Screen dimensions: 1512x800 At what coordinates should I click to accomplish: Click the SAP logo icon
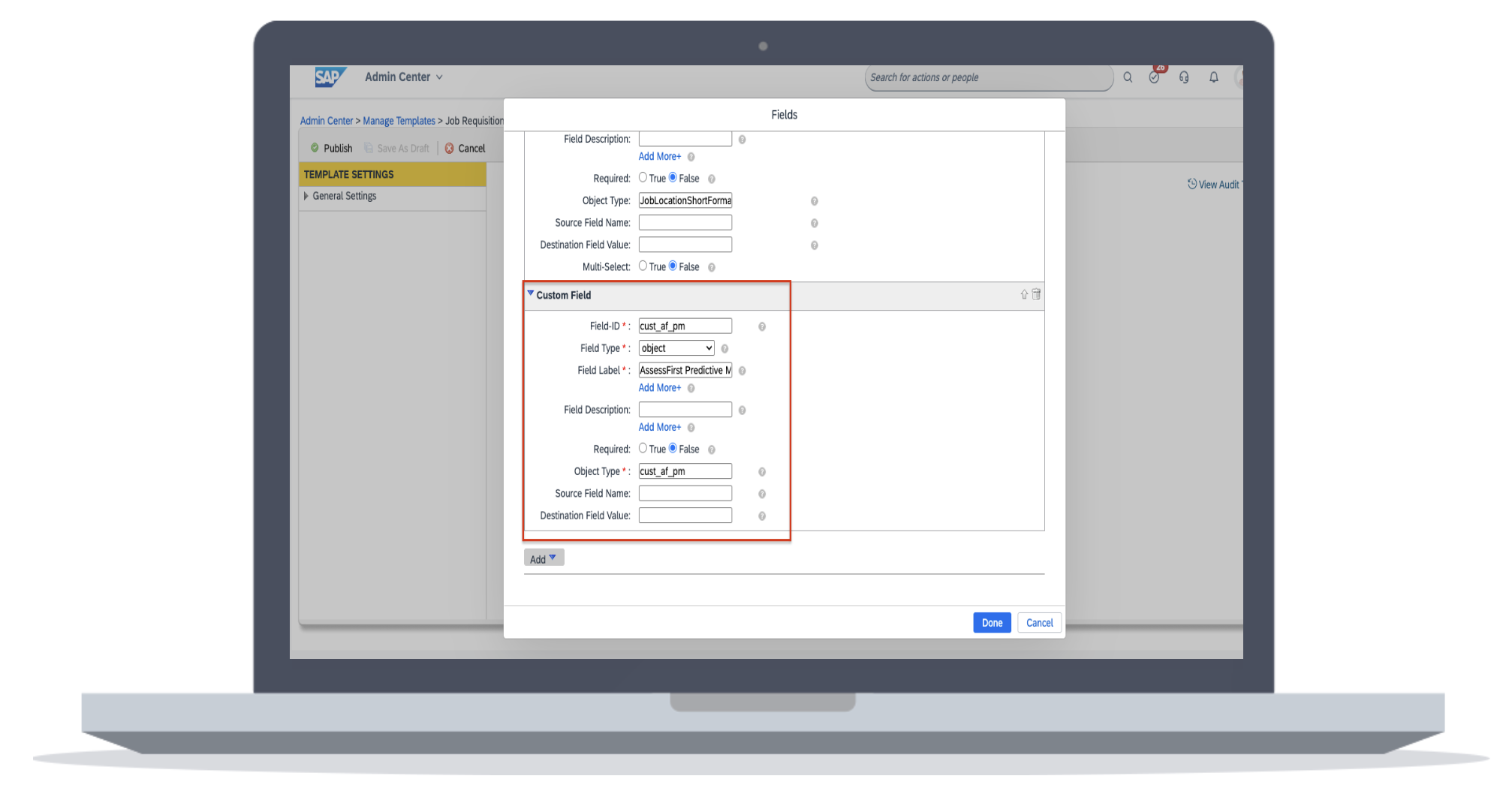pyautogui.click(x=329, y=77)
